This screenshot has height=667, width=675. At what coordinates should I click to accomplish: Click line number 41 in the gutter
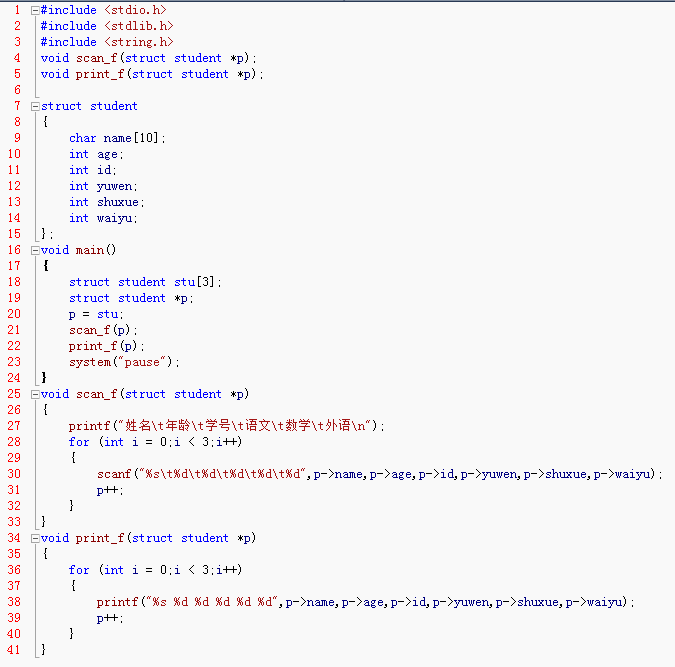(x=14, y=649)
